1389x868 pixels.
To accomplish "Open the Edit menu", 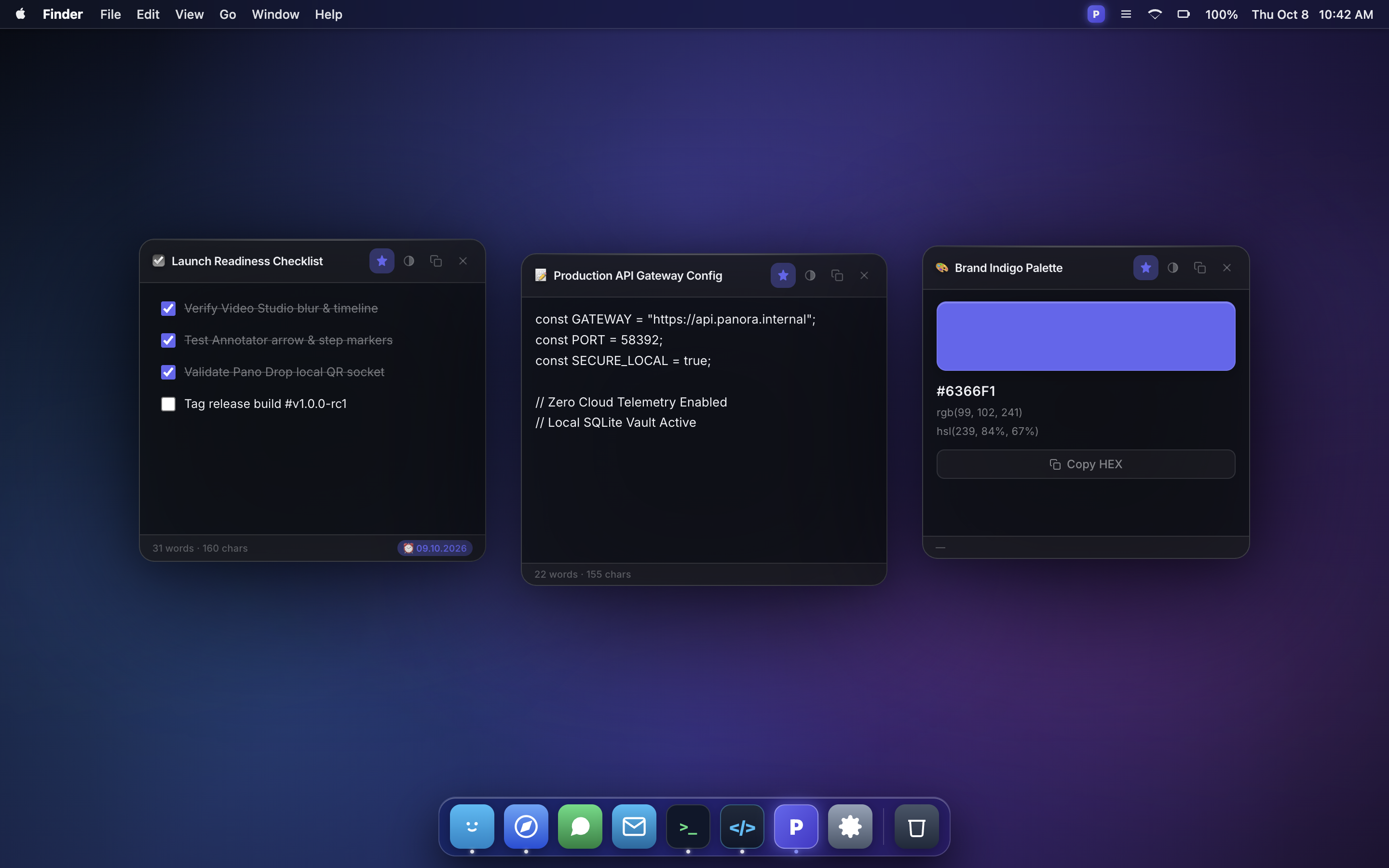I will pos(148,14).
